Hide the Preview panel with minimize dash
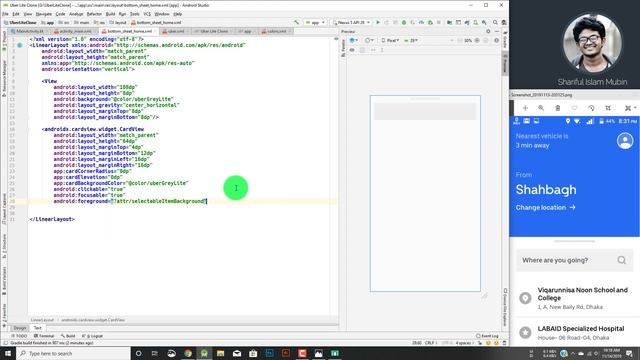The height and width of the screenshot is (360, 640). click(x=497, y=31)
